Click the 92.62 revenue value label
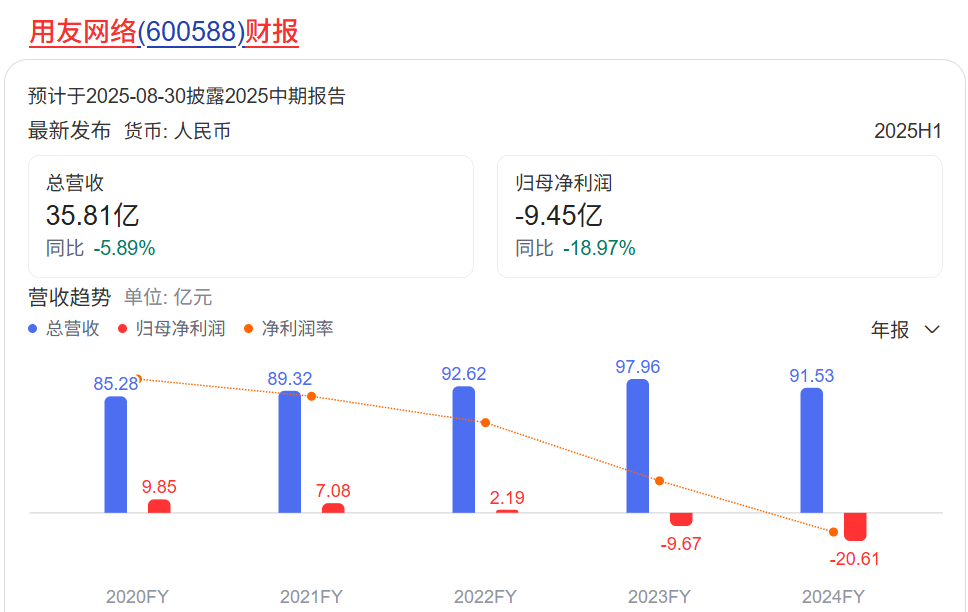The width and height of the screenshot is (968, 612). tap(464, 374)
